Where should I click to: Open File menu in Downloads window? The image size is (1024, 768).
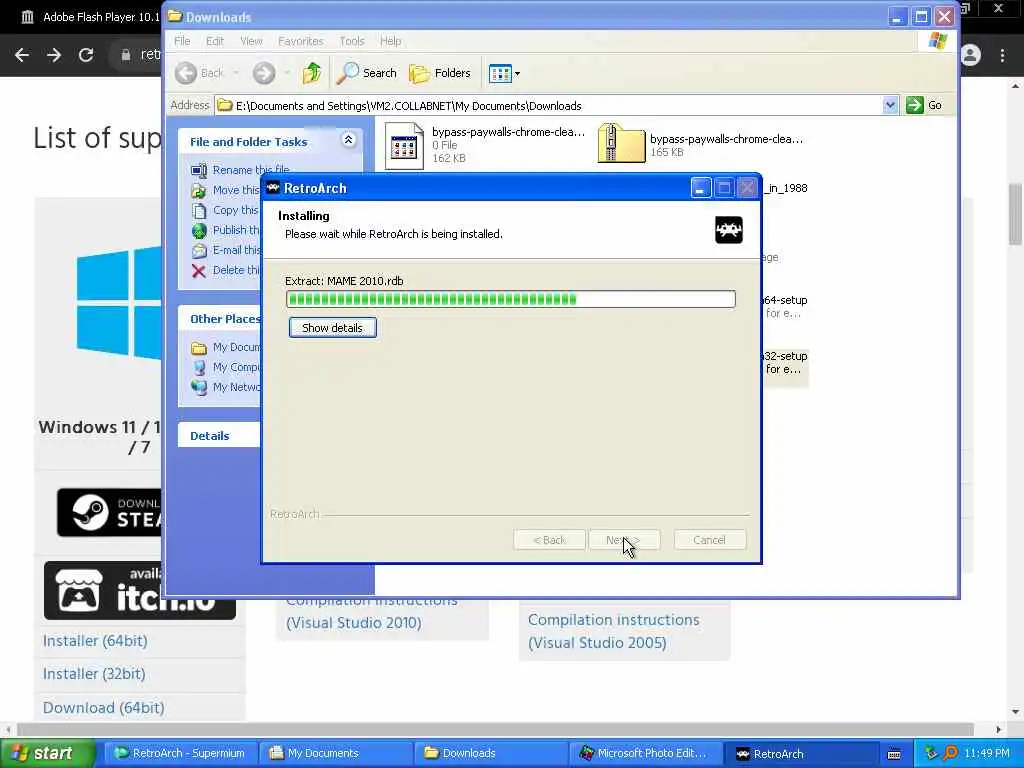[182, 41]
